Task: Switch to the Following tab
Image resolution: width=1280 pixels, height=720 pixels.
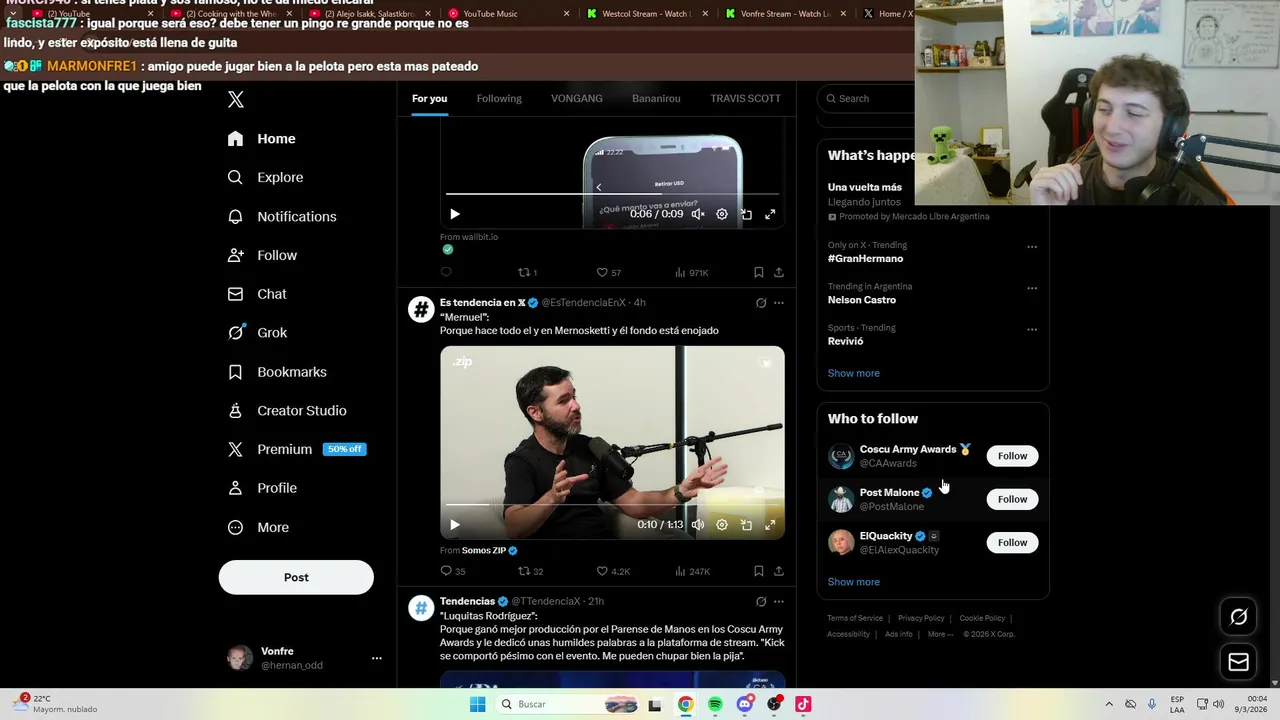Action: click(499, 98)
